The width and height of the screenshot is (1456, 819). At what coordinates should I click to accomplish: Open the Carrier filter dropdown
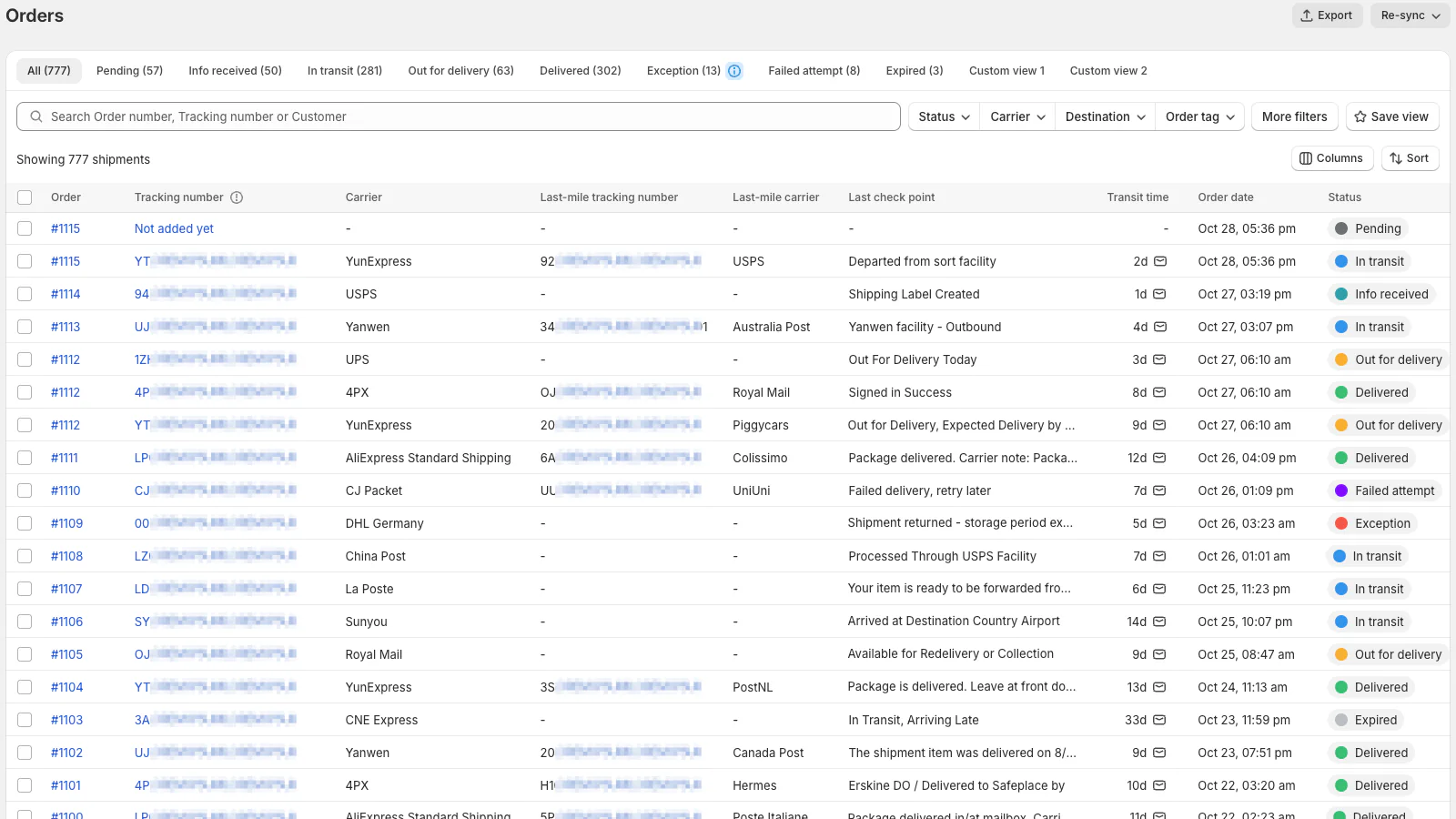1017,116
